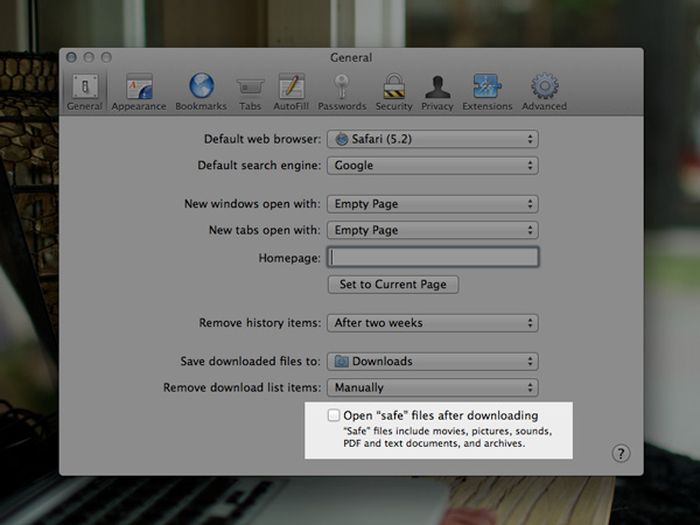The height and width of the screenshot is (525, 700).
Task: Open the AutoFill preferences pane
Action: pyautogui.click(x=291, y=92)
